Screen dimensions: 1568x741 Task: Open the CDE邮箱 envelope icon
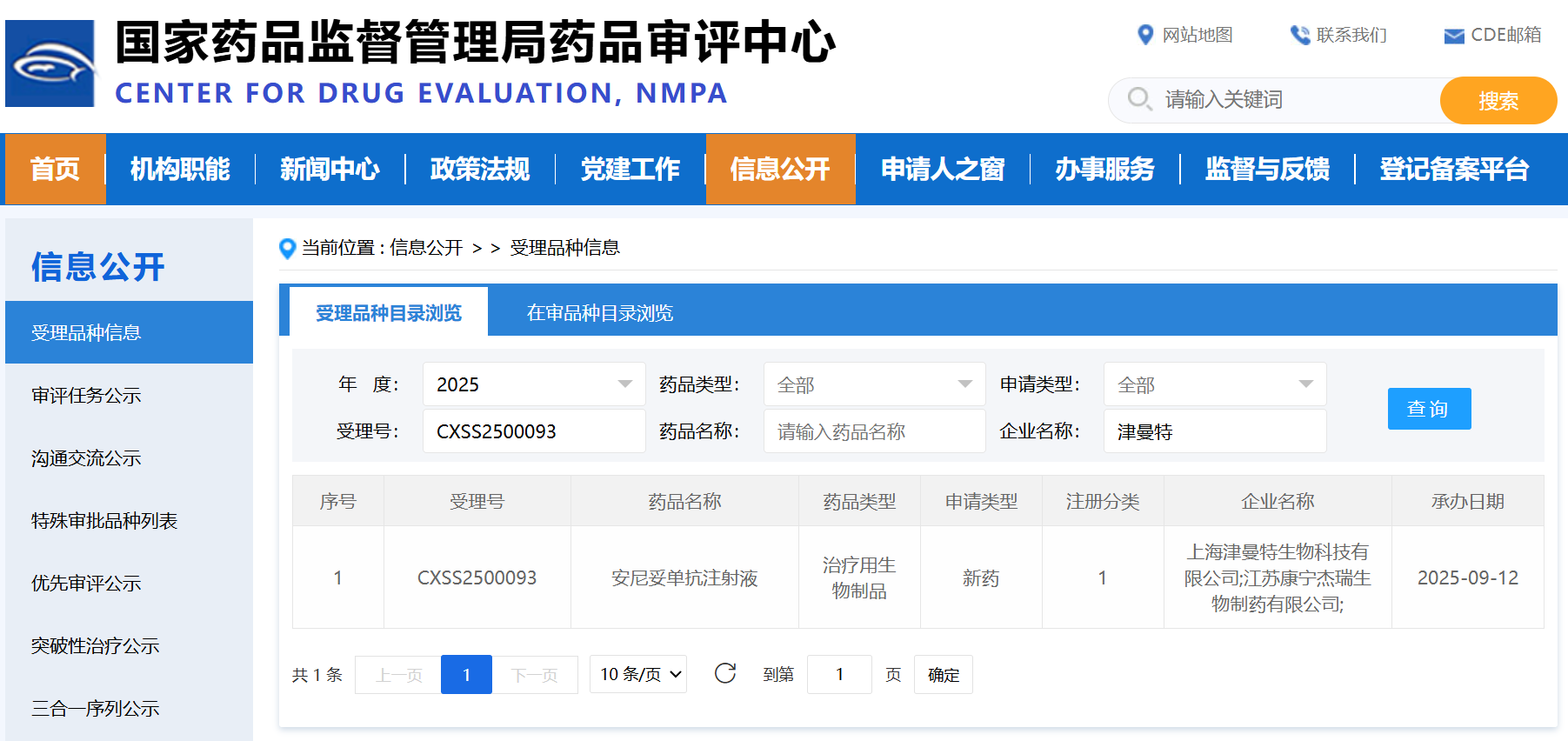coord(1453,36)
